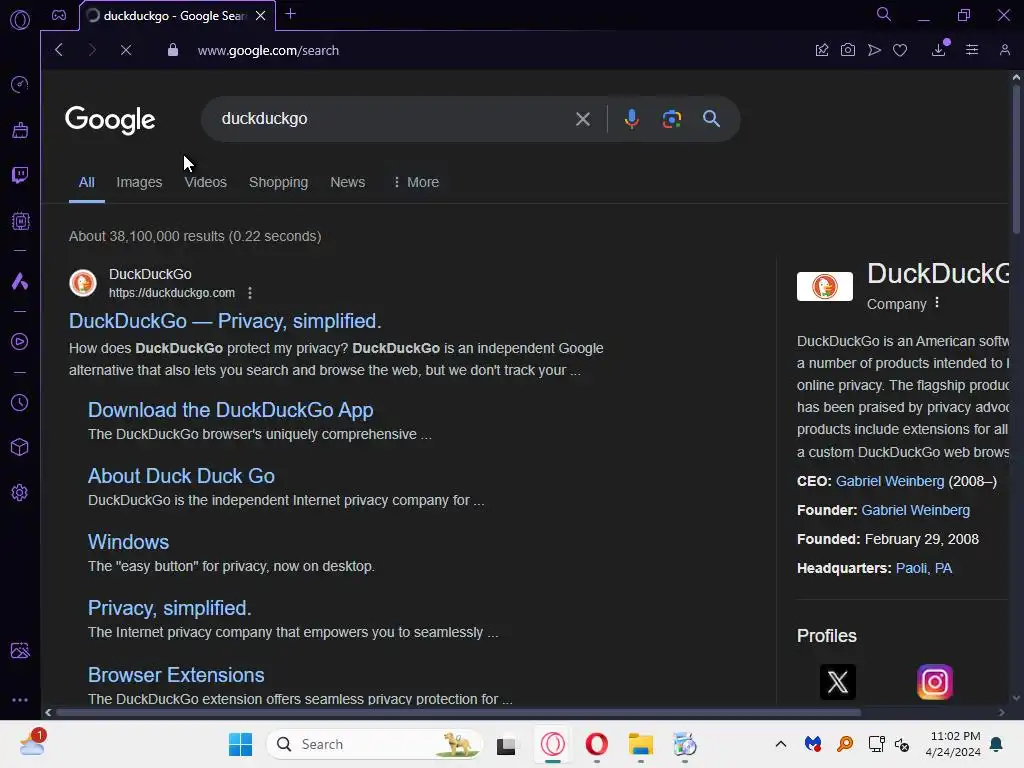Open the Opera GX main menu logo
1024x768 pixels.
(x=20, y=20)
